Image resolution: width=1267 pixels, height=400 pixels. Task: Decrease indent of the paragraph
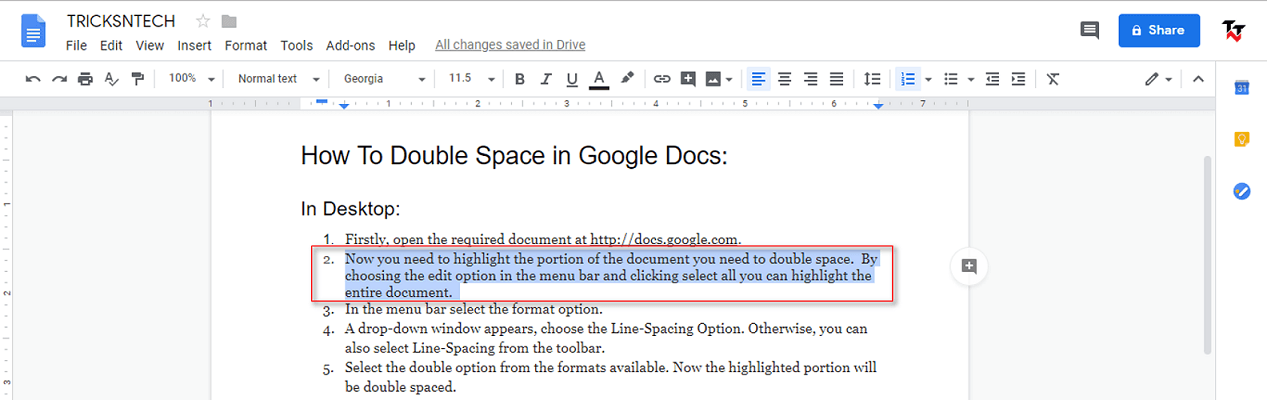coord(992,79)
